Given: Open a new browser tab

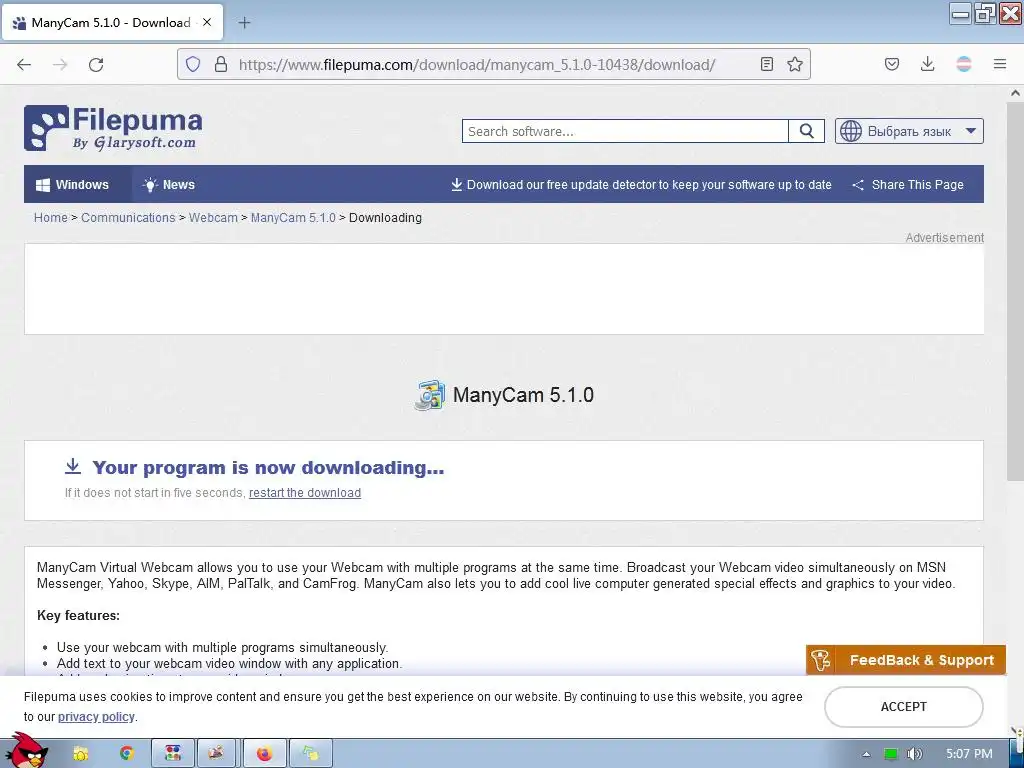Looking at the screenshot, I should [x=244, y=23].
